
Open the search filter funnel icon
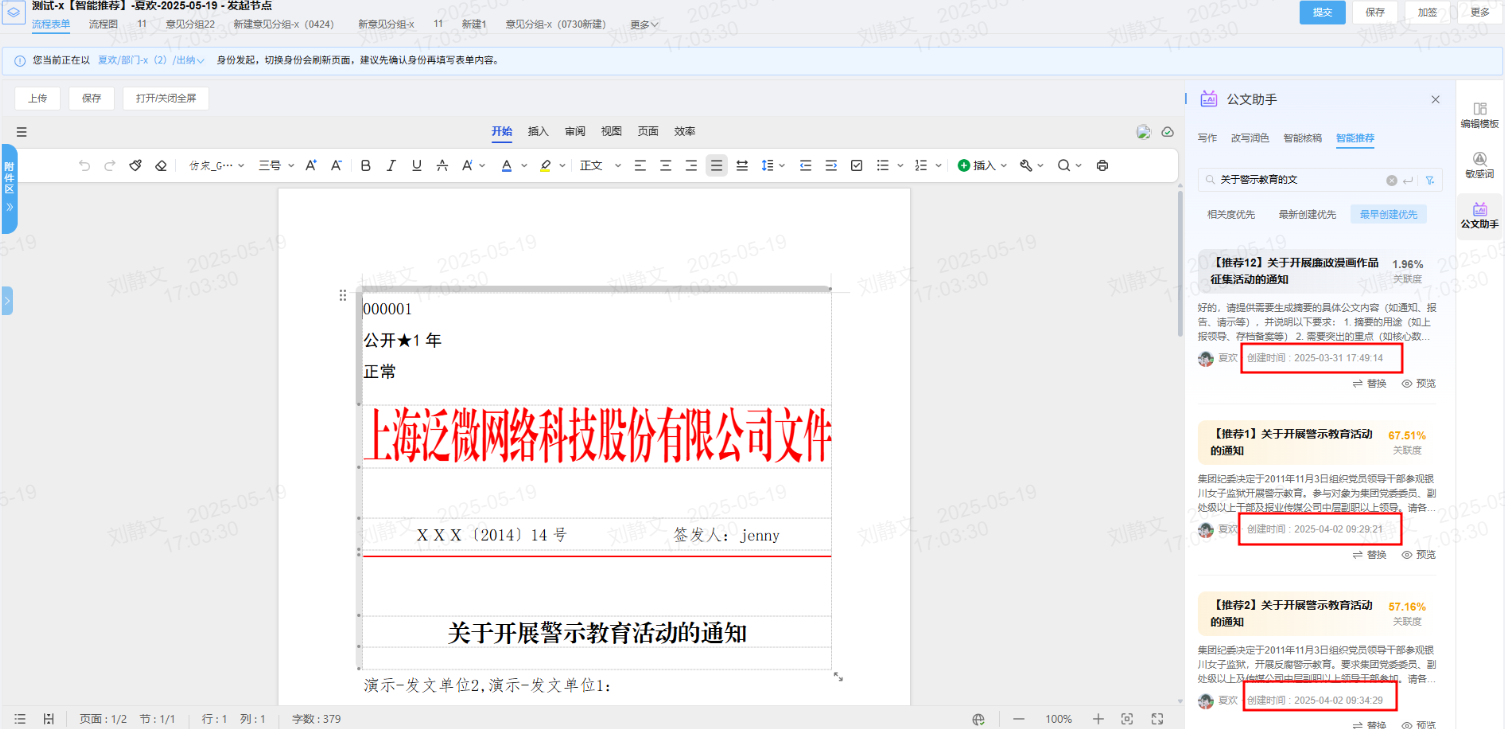pyautogui.click(x=1430, y=180)
